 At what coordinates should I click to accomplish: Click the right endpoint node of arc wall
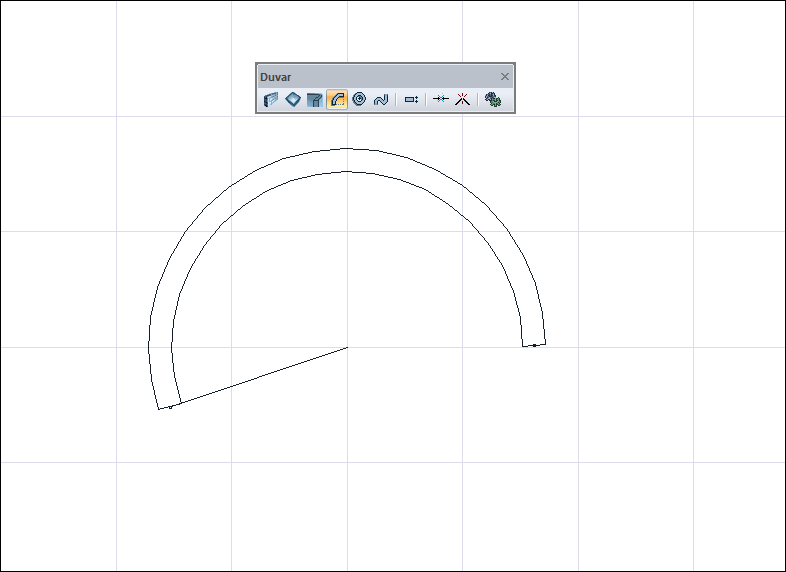point(534,345)
